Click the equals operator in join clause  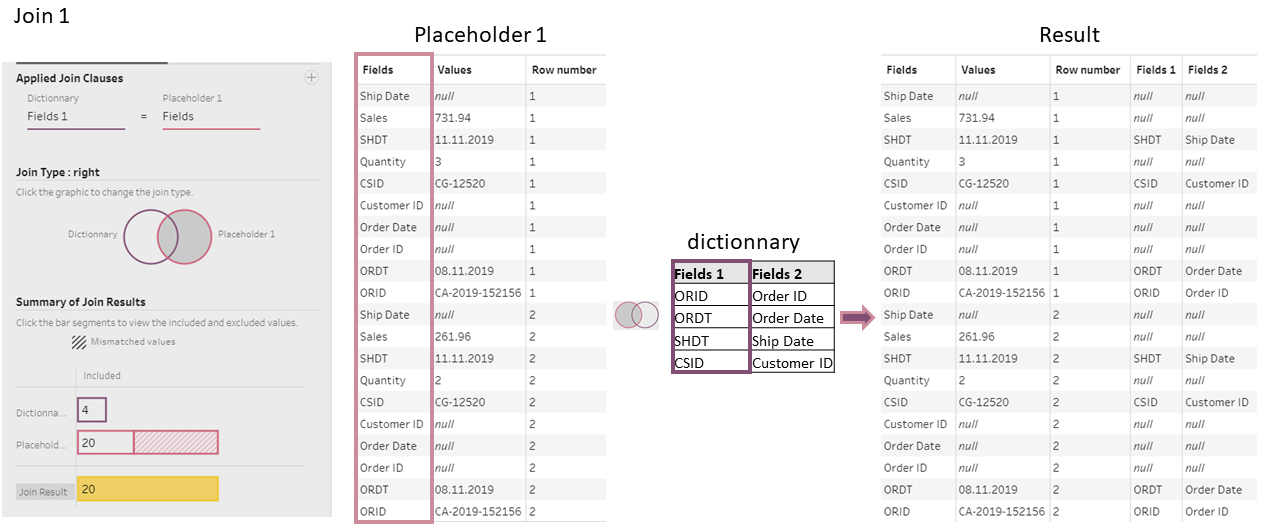[x=143, y=116]
